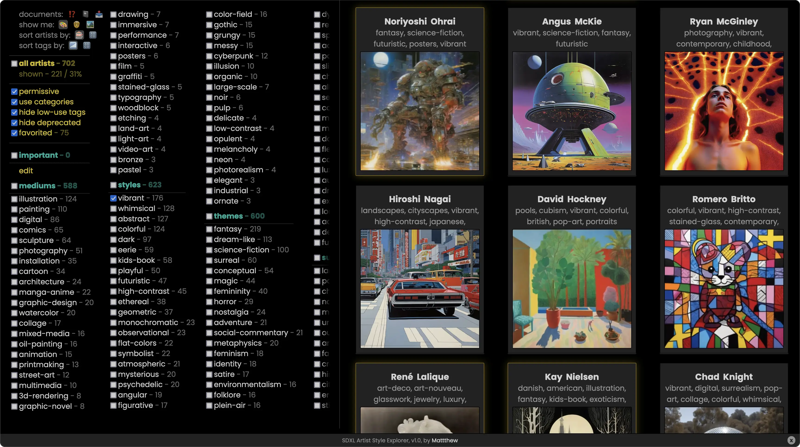Click artist name Ryan McGinley

[x=723, y=21]
